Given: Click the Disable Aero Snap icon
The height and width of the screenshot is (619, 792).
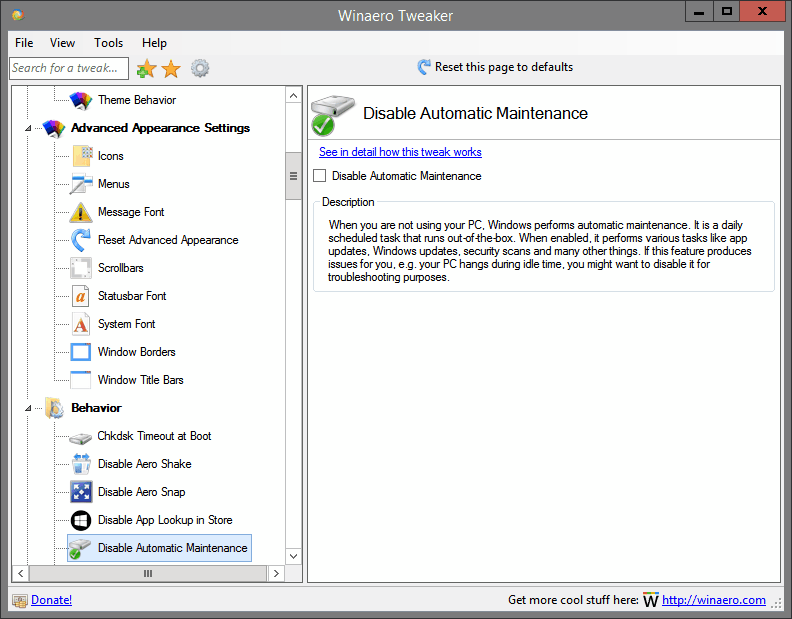Looking at the screenshot, I should pyautogui.click(x=81, y=492).
